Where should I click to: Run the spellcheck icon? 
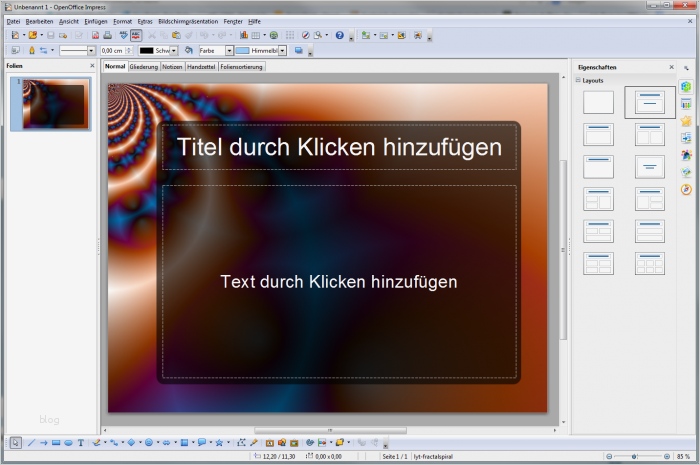(x=124, y=35)
